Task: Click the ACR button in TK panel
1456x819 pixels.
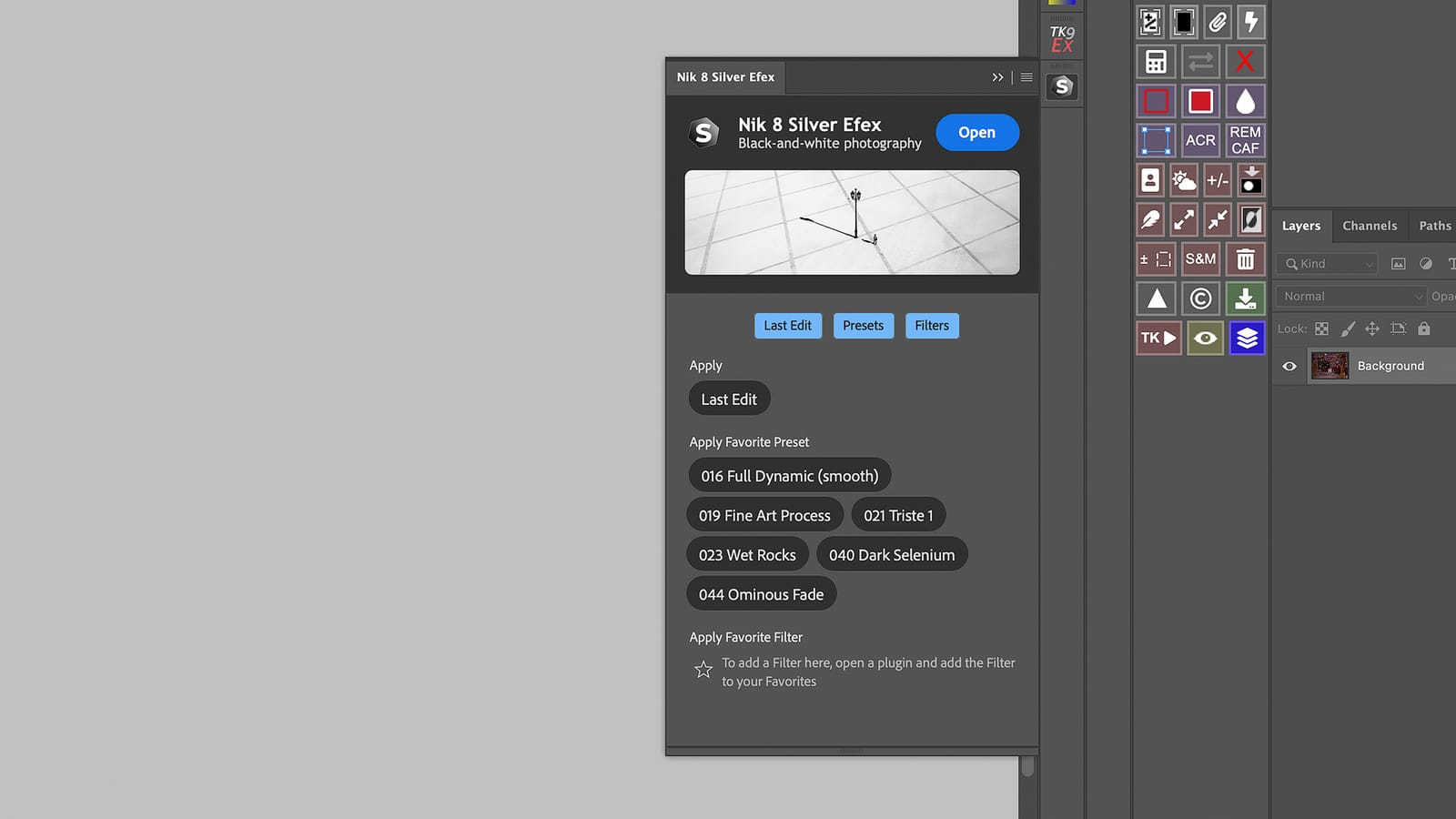Action: point(1199,140)
